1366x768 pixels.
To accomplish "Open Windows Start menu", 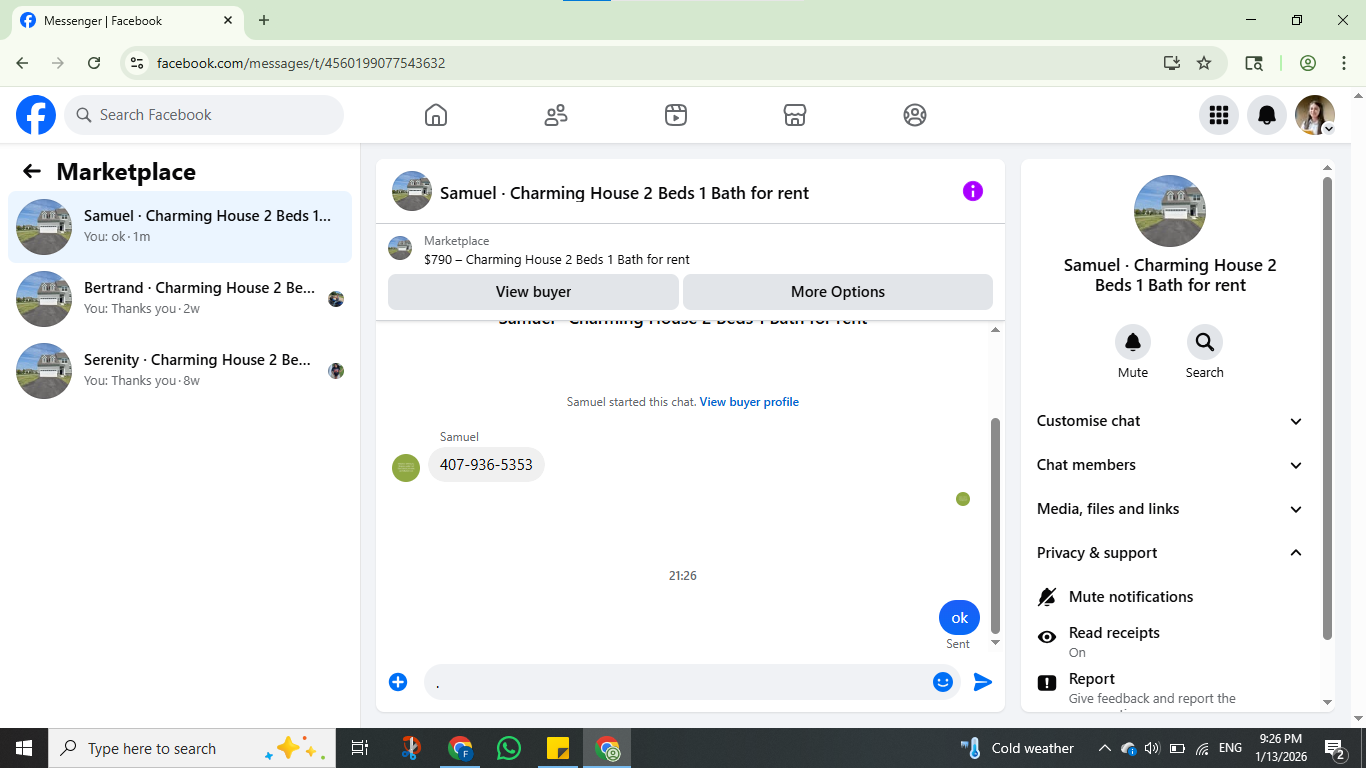I will point(24,748).
